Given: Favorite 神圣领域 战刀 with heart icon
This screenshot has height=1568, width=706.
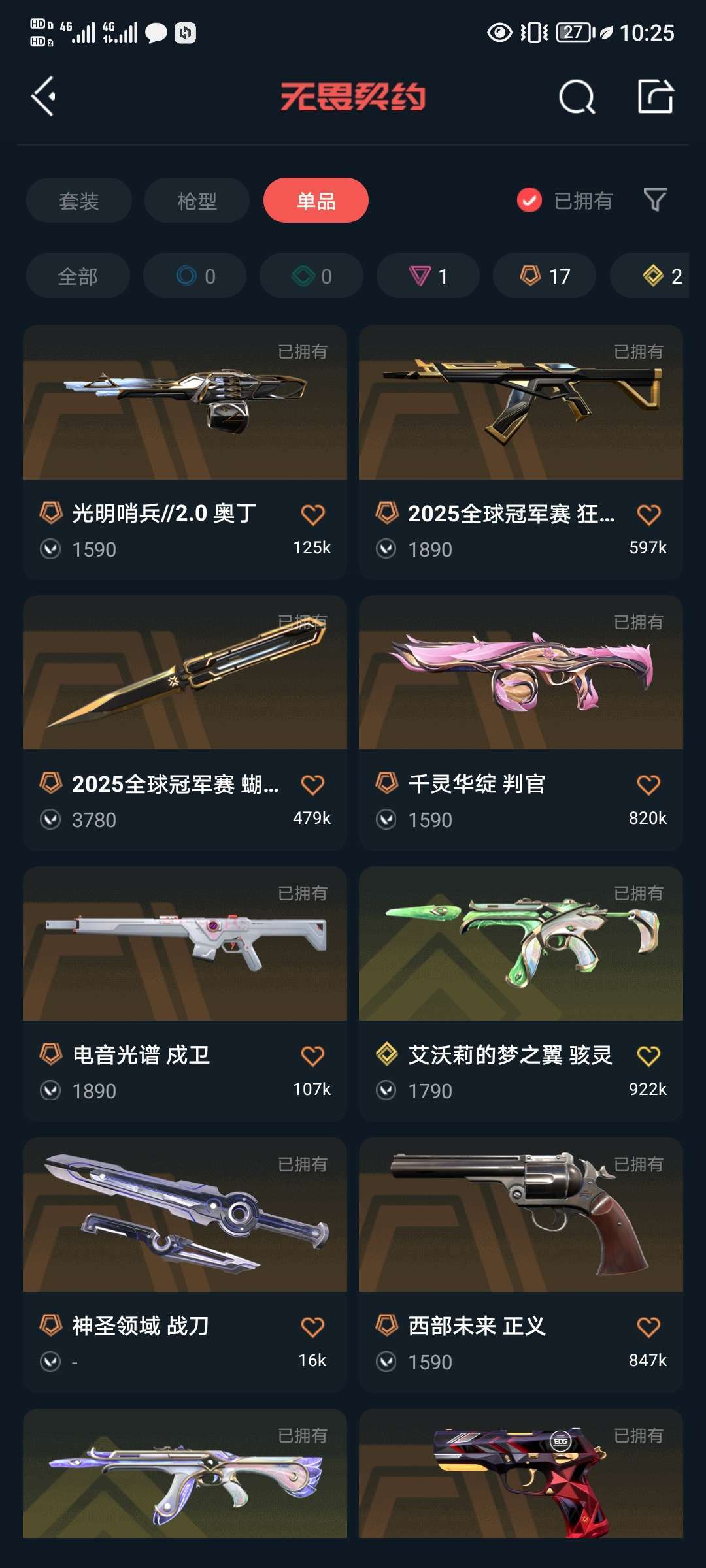Looking at the screenshot, I should point(312,1327).
